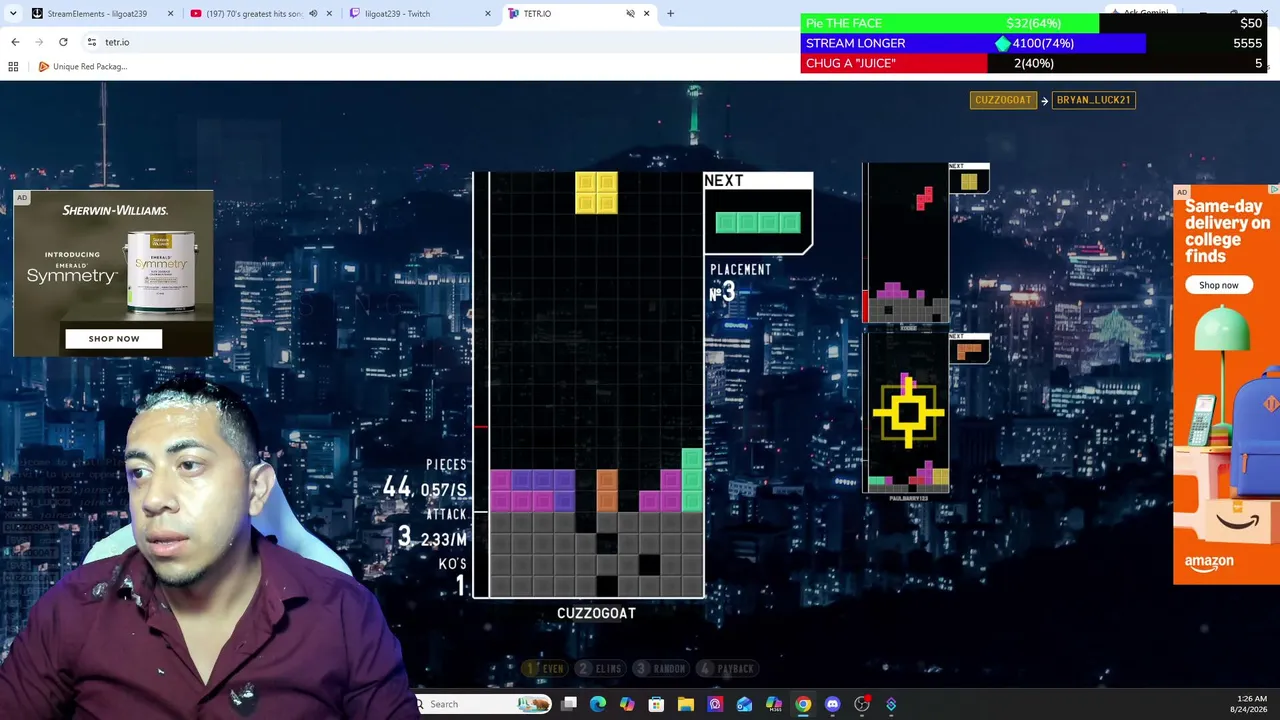This screenshot has width=1280, height=720.
Task: Reload the tetr.io page
Action: (63, 42)
